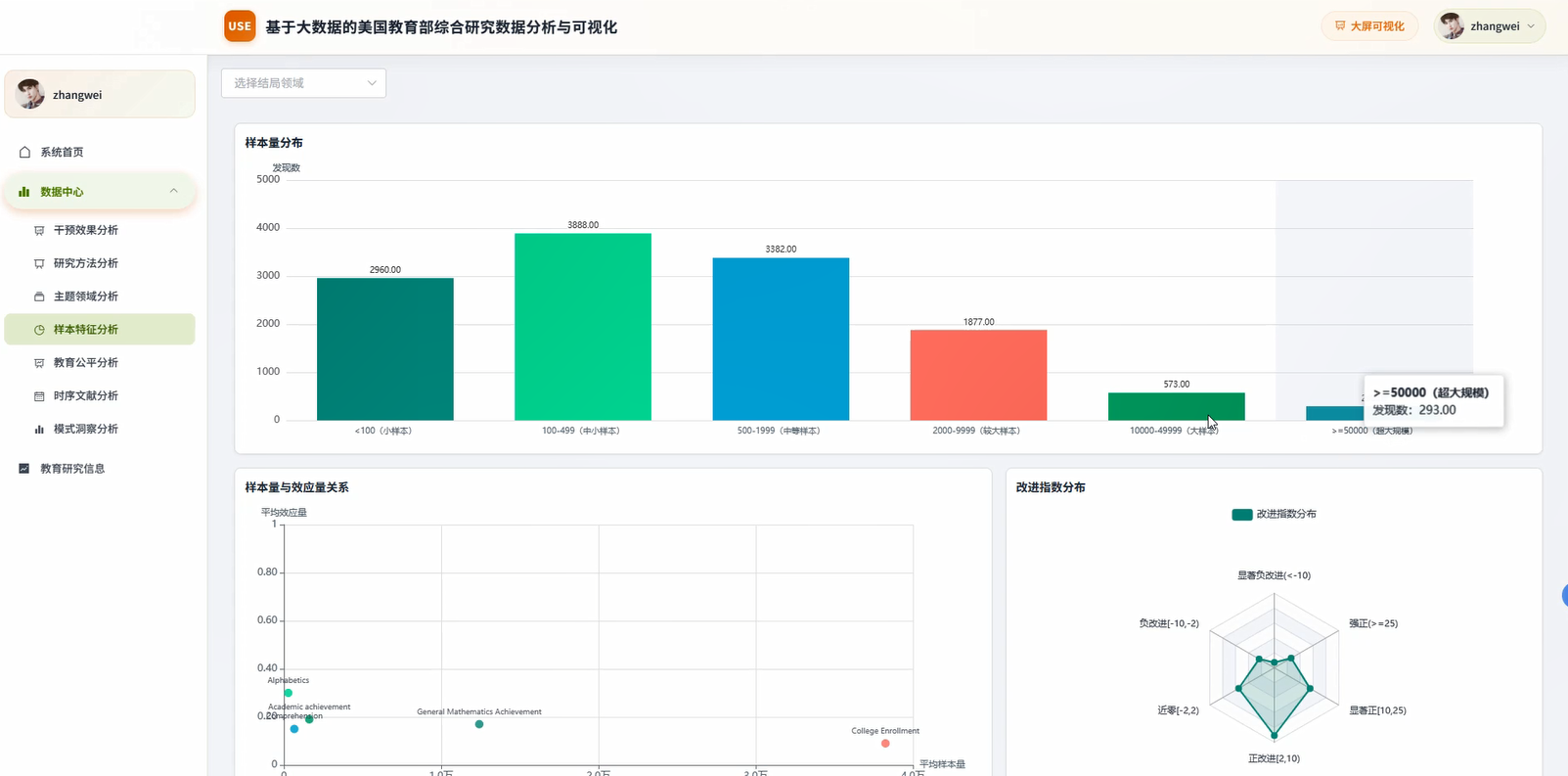Image resolution: width=1568 pixels, height=776 pixels.
Task: Click the 近零[-2,2) radar label
Action: click(x=1178, y=710)
